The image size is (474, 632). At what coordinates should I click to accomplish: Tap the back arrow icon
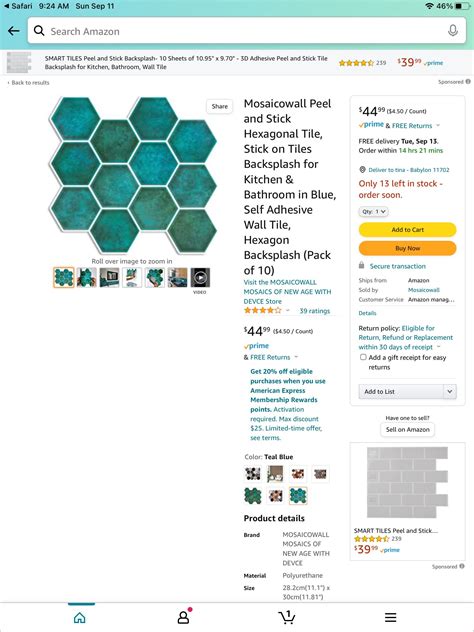pos(14,31)
